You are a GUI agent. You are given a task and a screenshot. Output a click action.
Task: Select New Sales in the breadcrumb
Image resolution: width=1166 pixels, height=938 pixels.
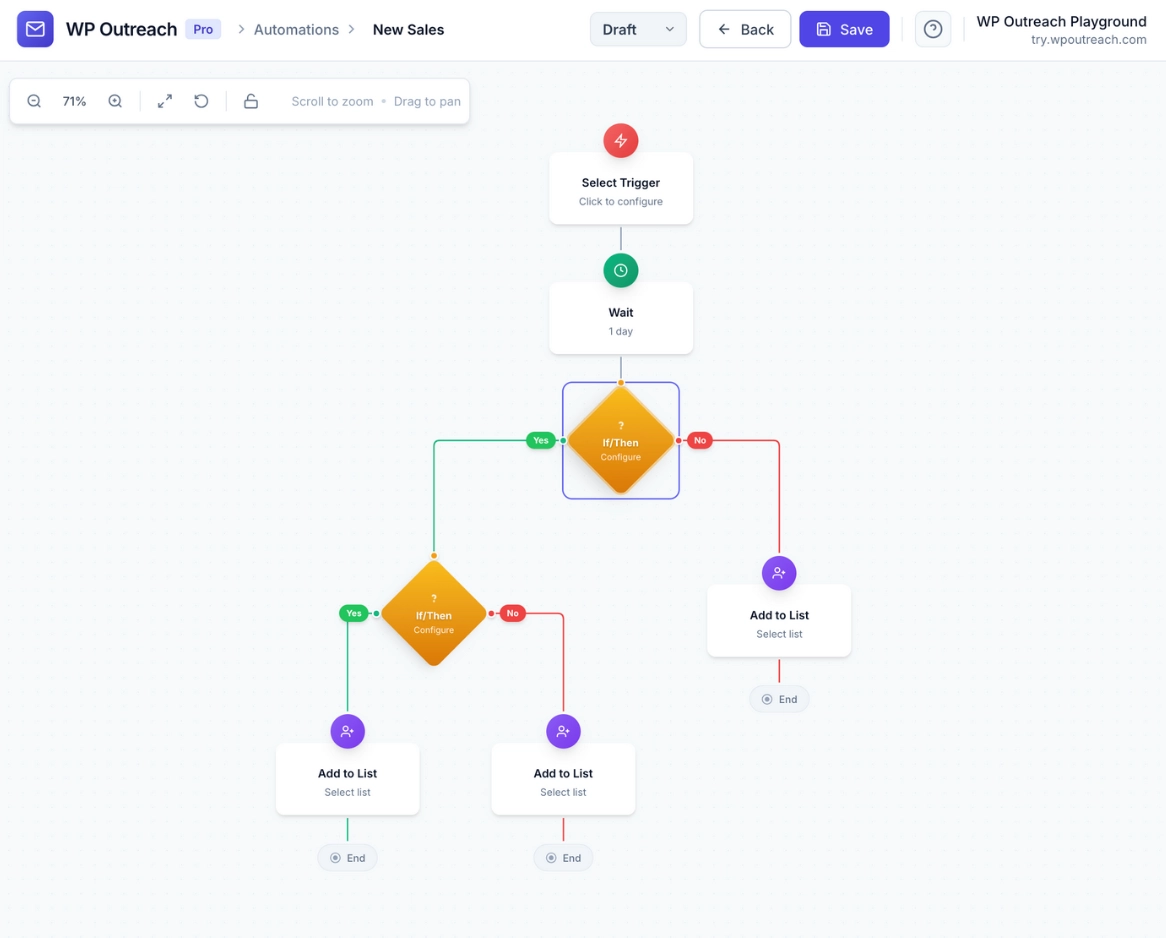coord(408,29)
